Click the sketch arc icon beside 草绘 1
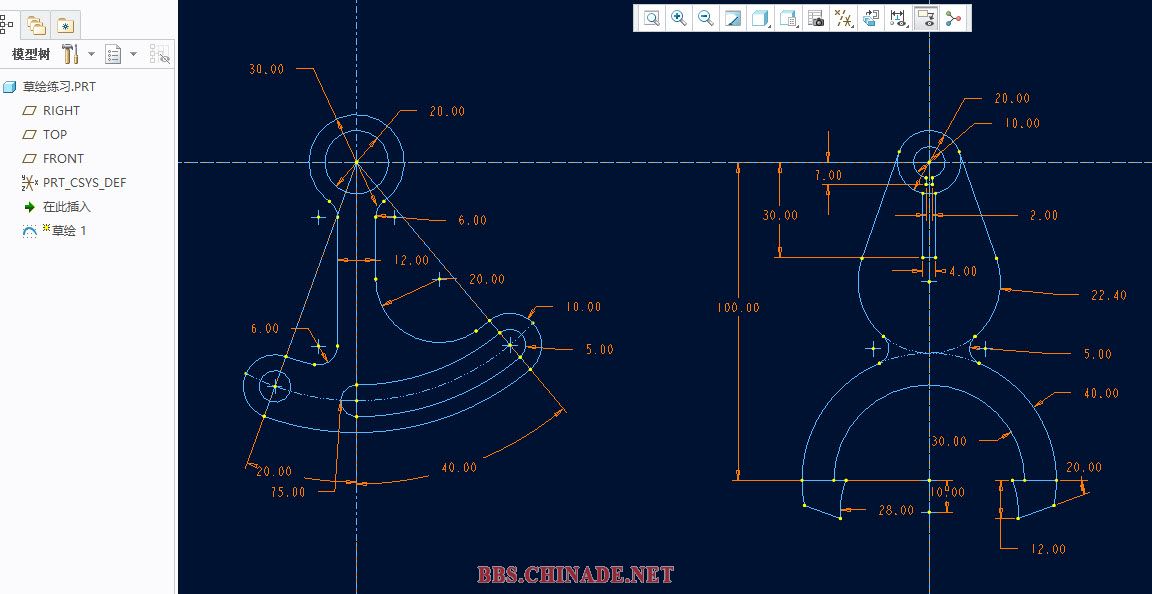This screenshot has height=594, width=1152. (x=29, y=231)
